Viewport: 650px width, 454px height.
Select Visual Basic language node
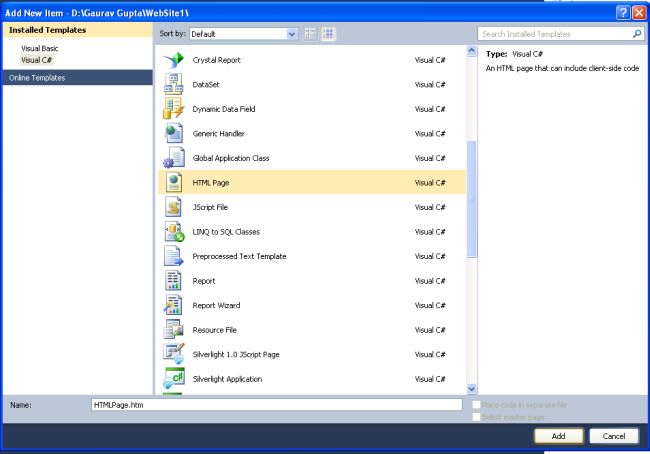click(39, 48)
